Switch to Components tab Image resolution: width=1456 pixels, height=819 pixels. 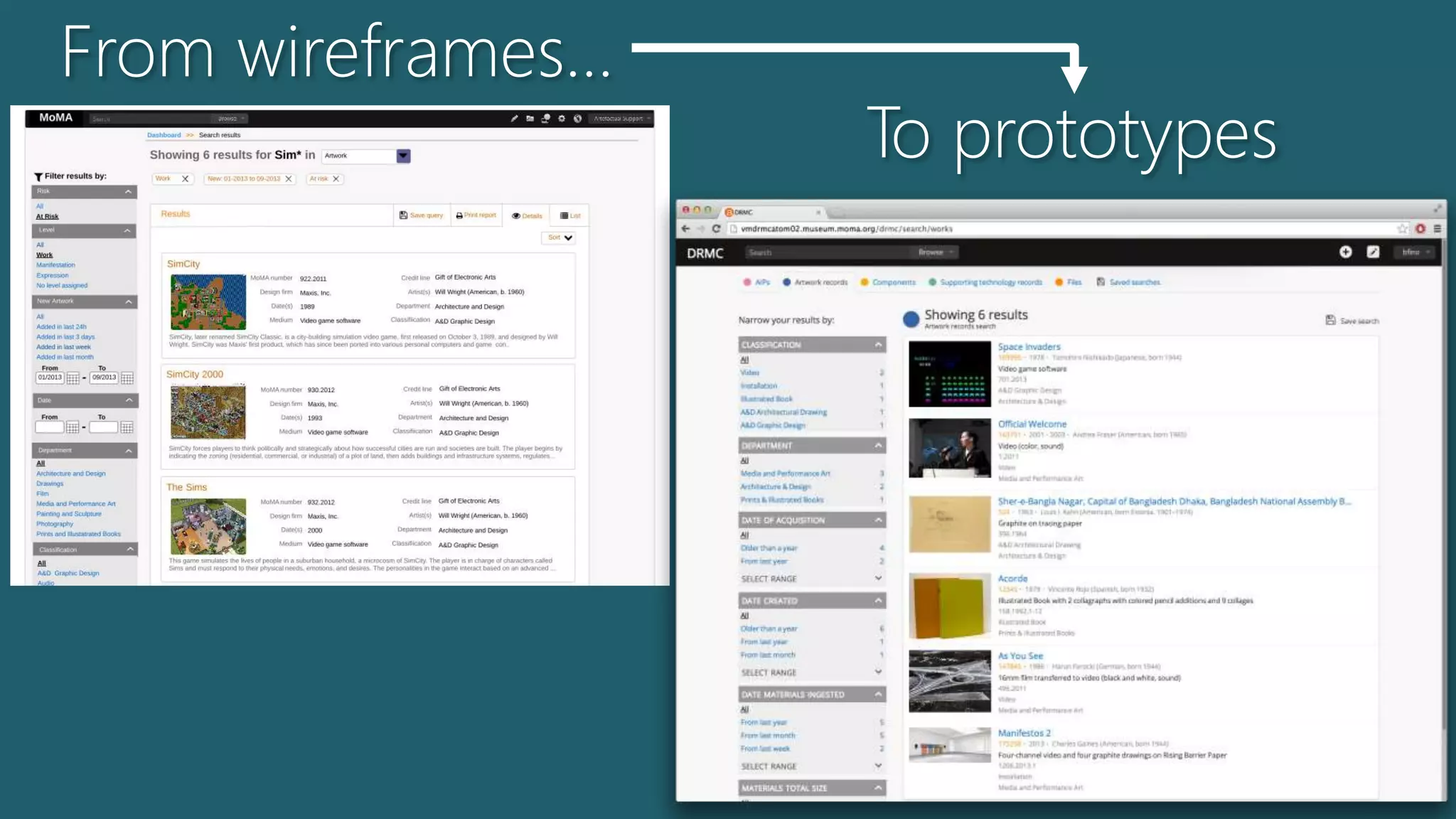[889, 282]
